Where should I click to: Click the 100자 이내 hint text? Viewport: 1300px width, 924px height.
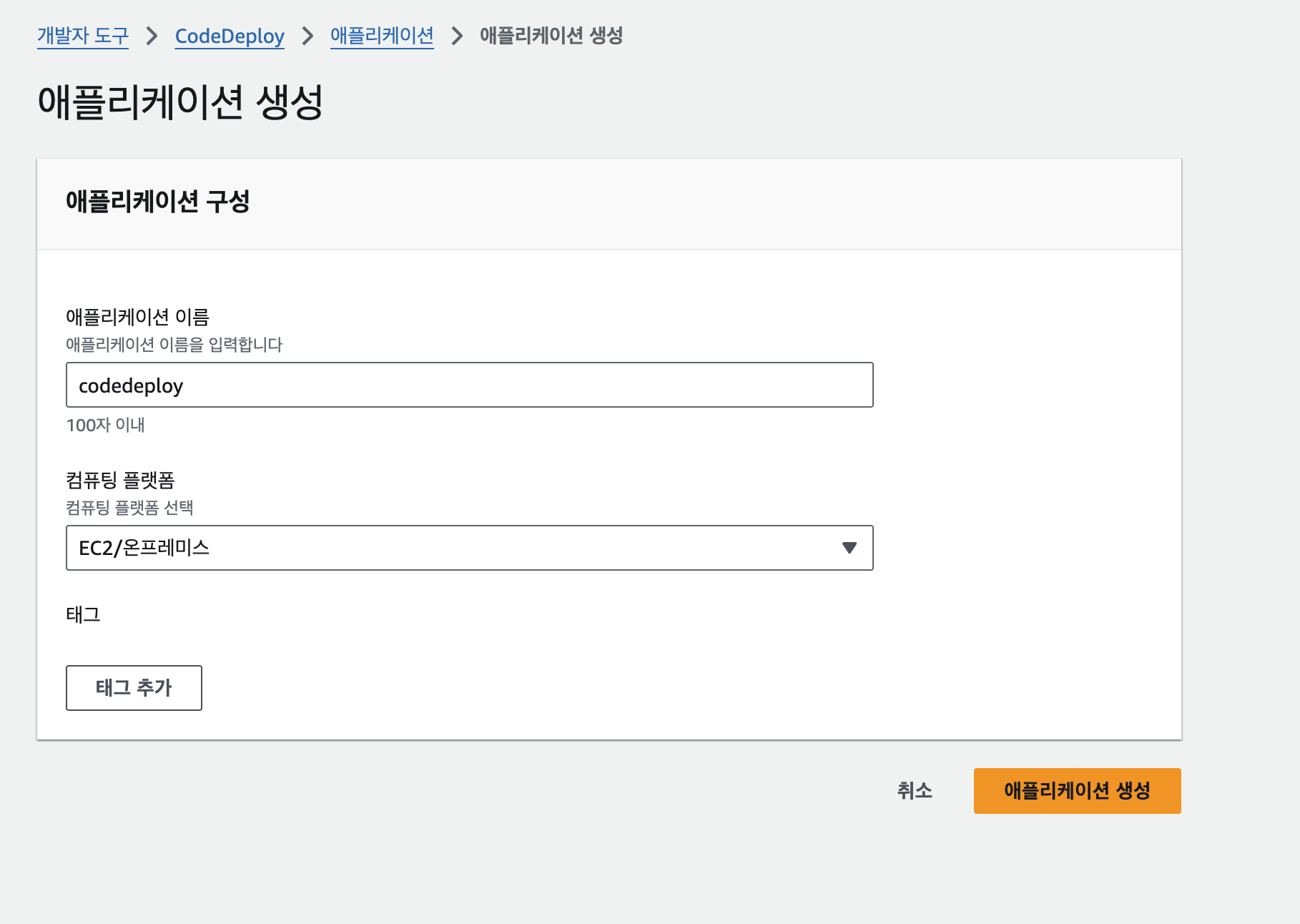106,426
